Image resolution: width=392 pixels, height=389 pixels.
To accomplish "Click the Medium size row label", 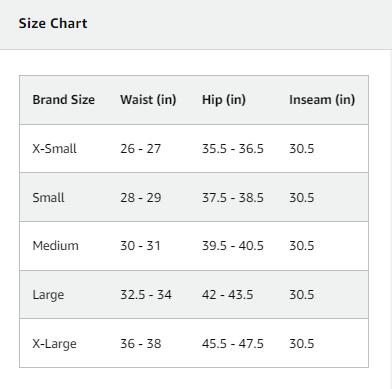I will tap(55, 246).
